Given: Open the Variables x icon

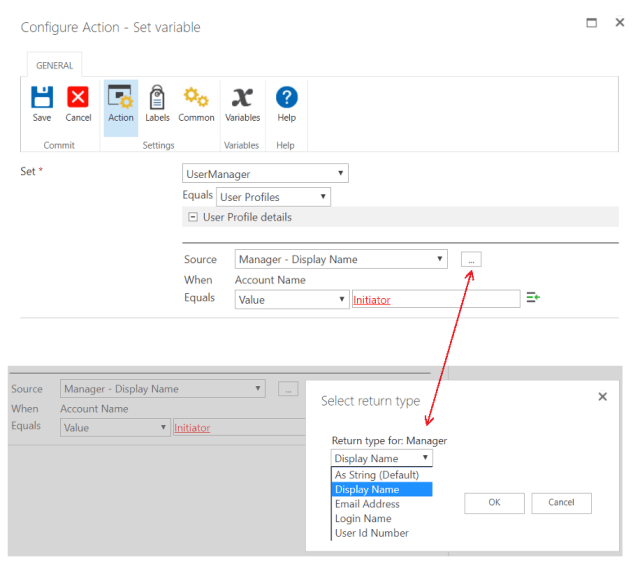Looking at the screenshot, I should (242, 97).
